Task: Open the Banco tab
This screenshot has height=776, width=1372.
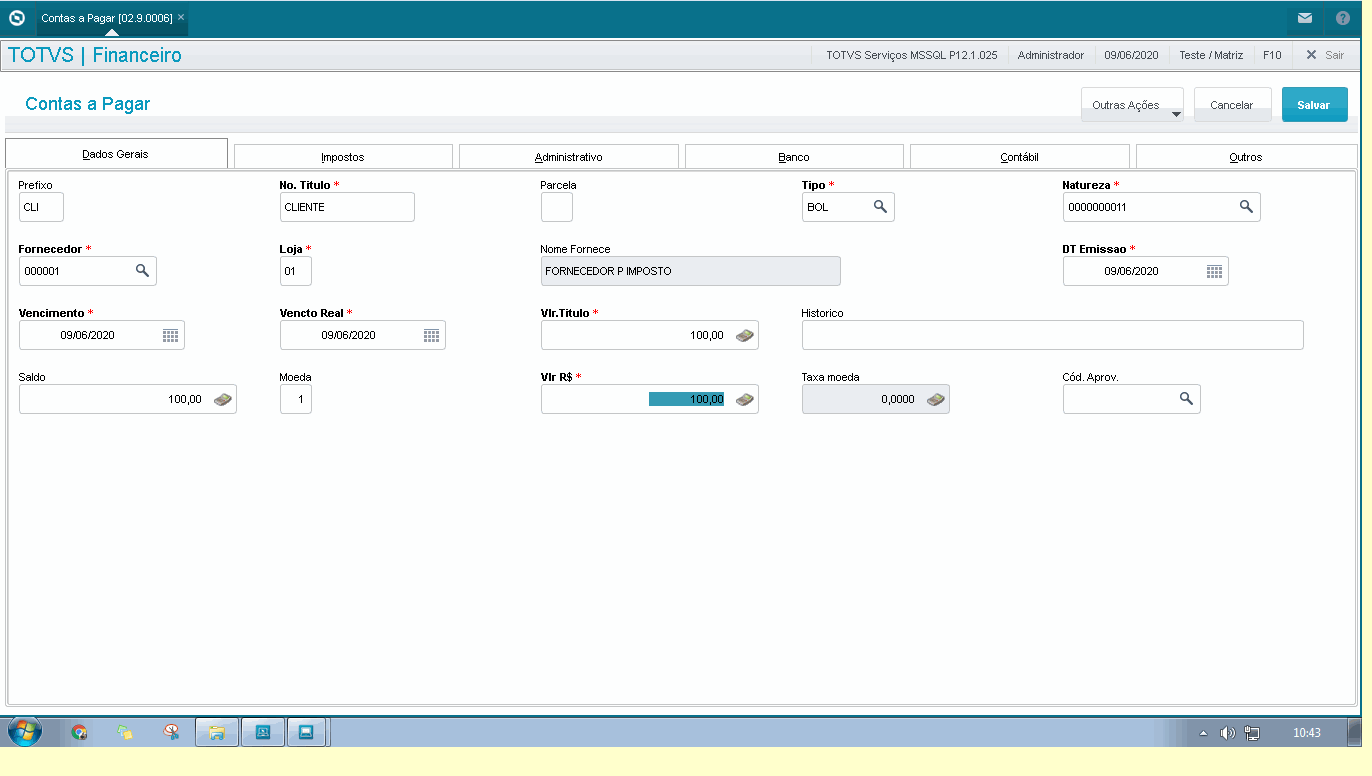Action: coord(794,157)
